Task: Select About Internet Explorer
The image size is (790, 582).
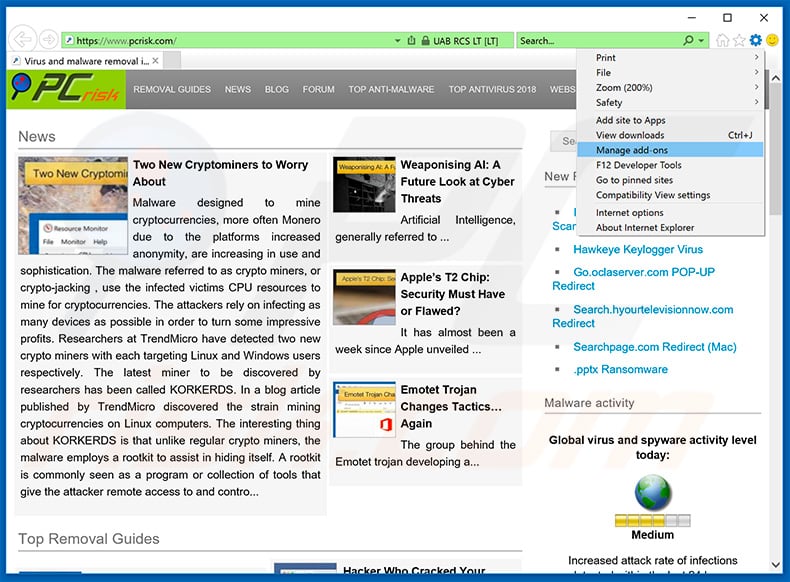Action: click(670, 228)
